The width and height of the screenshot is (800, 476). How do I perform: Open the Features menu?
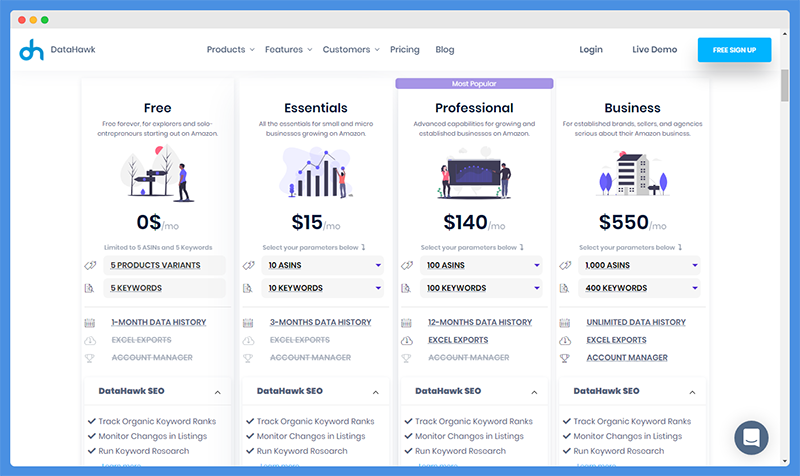point(288,49)
